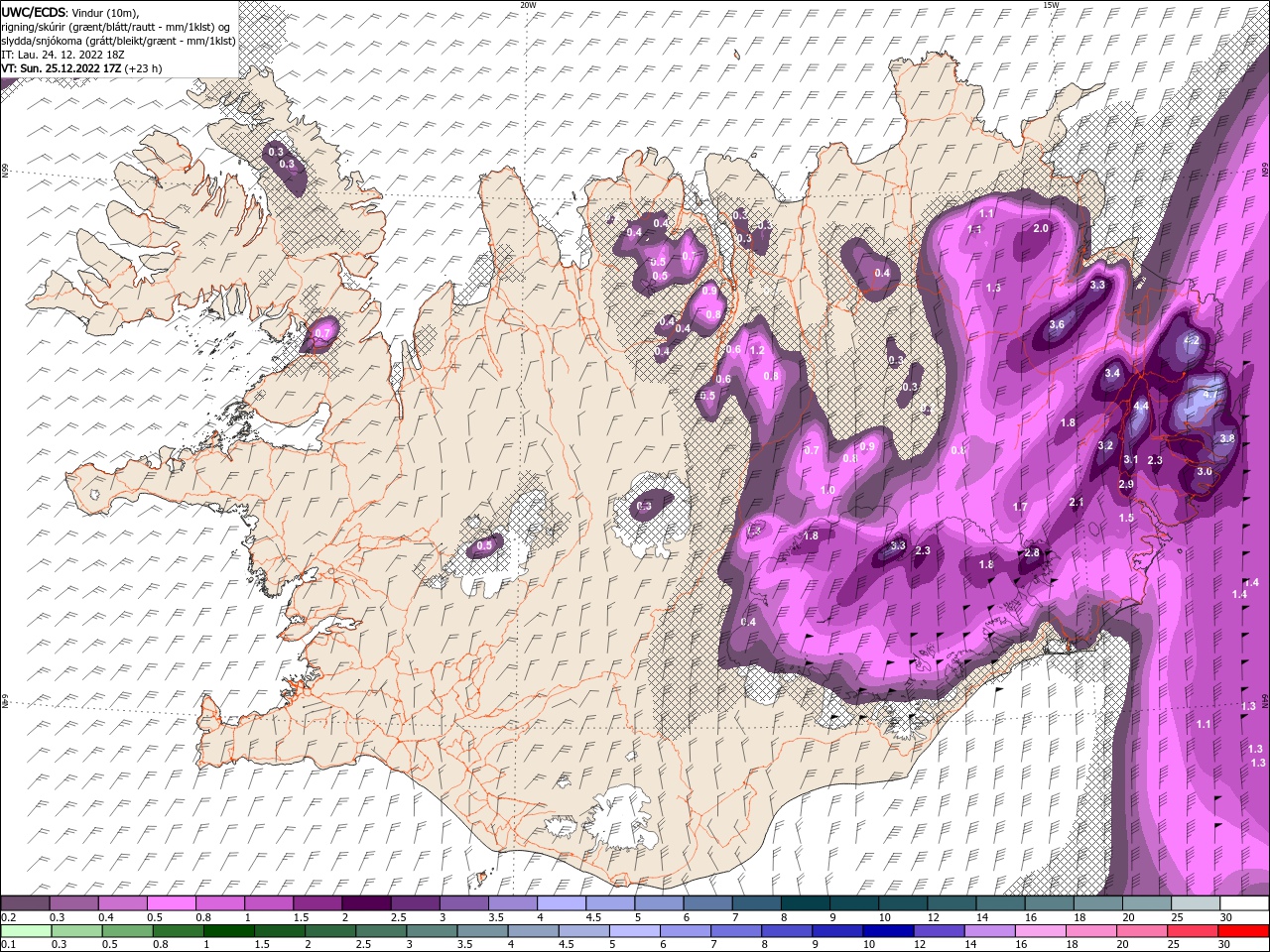
Task: Select snow scale swatch between 2 and 2.5
Action: pos(365,903)
